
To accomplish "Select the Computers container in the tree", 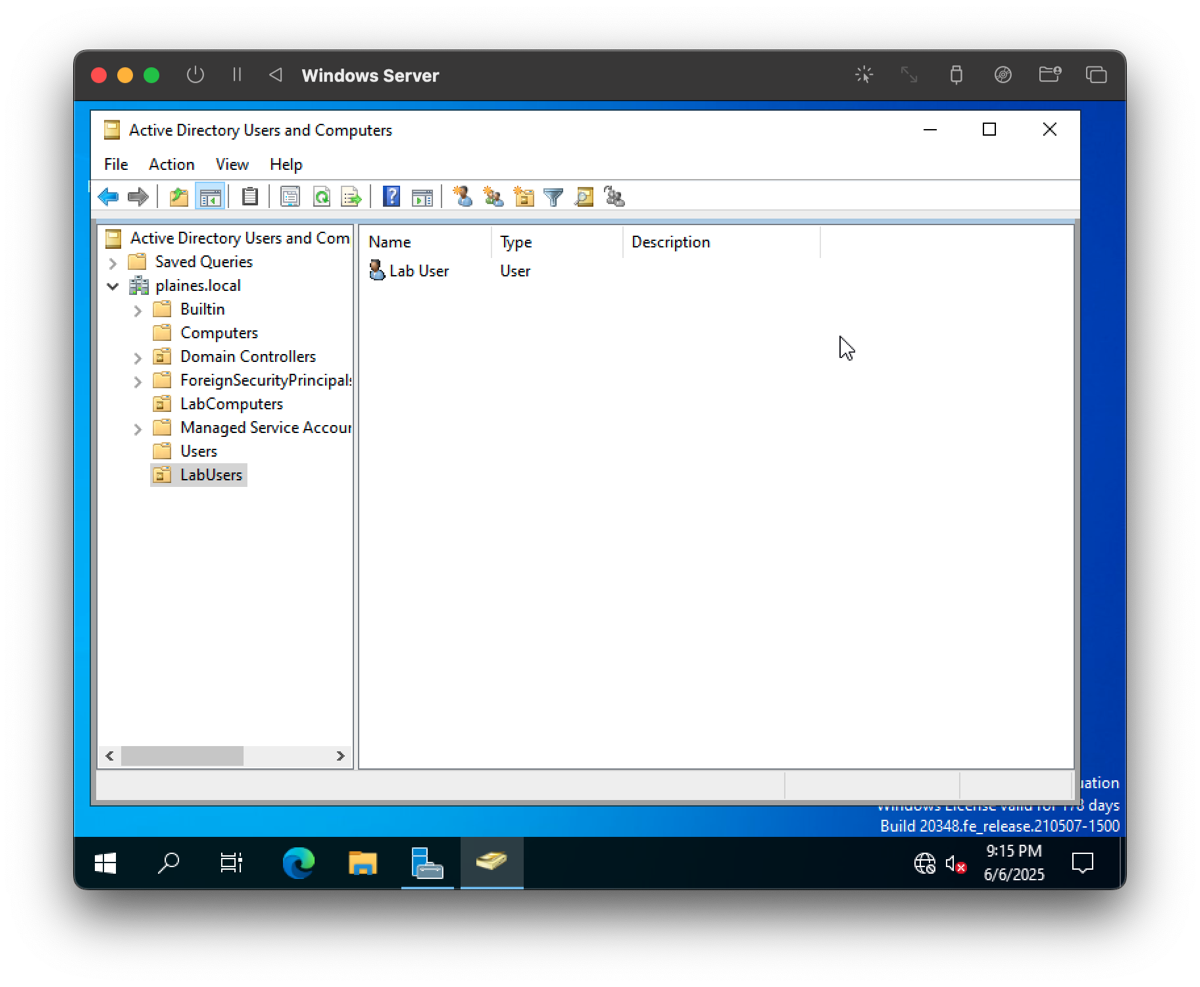I will point(219,333).
